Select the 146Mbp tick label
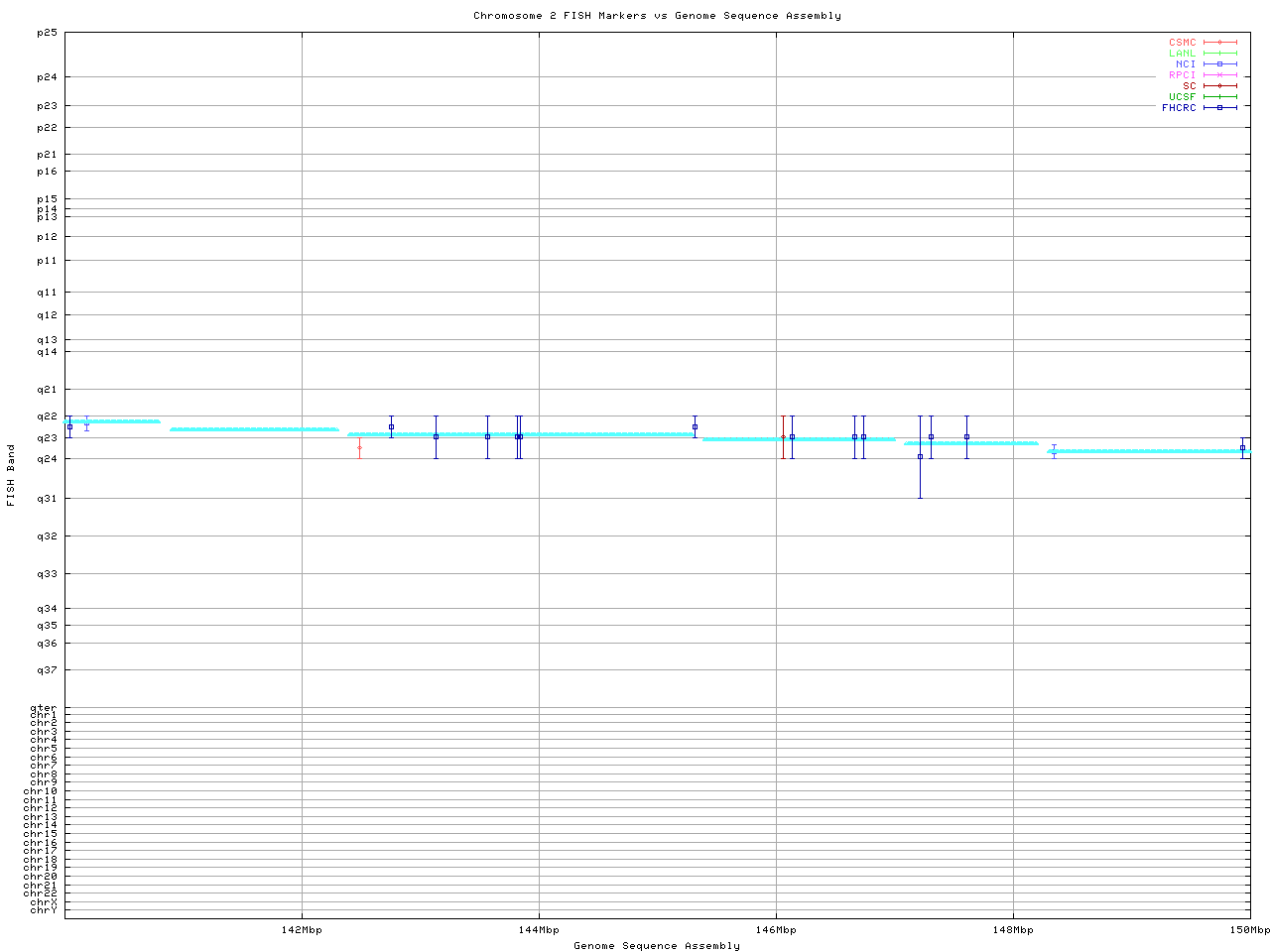The image size is (1270, 952). pos(776,930)
